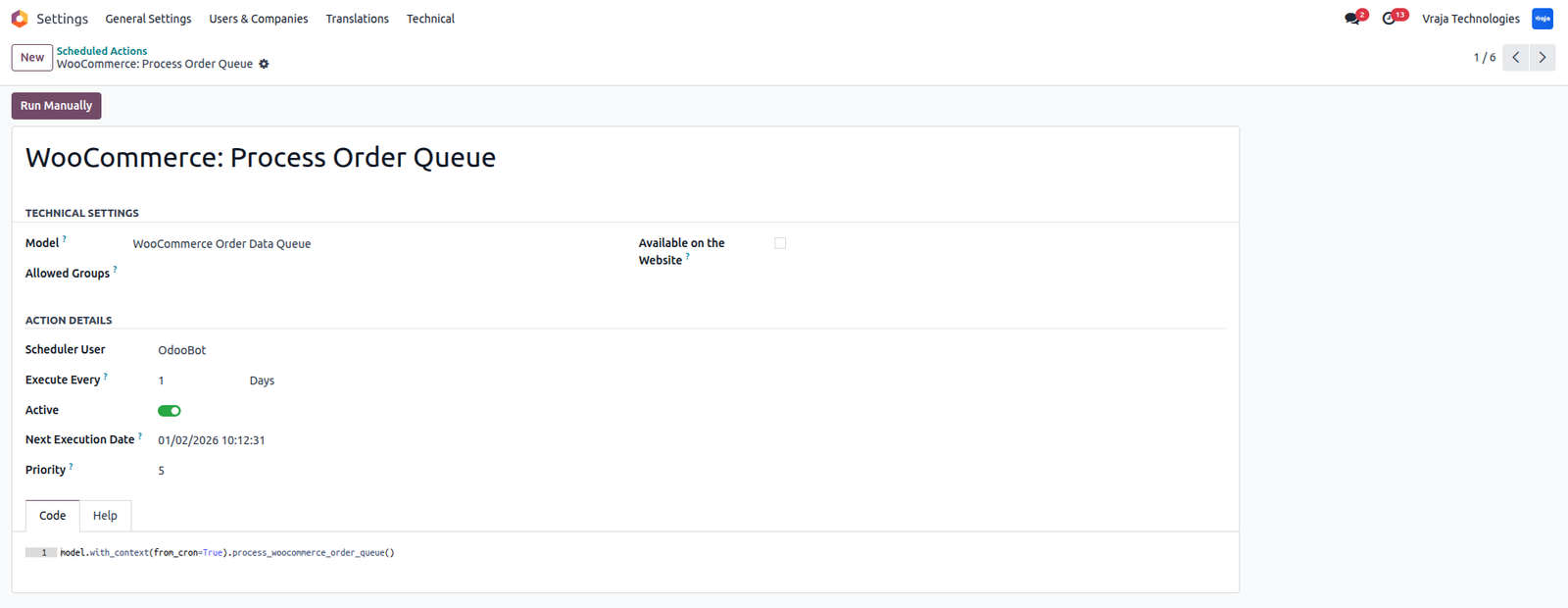Go to the previous record arrow
The height and width of the screenshot is (608, 1568).
1516,57
